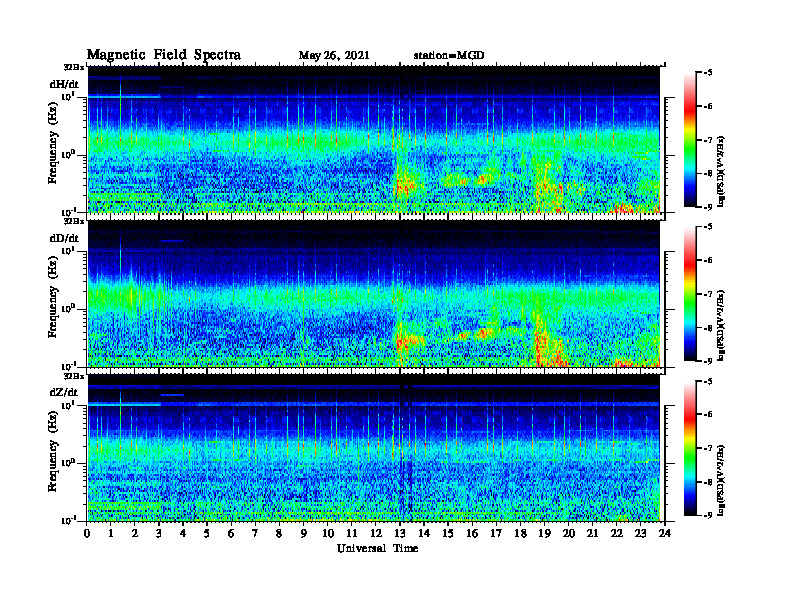Click hour 23 on the time axis
This screenshot has height=612, width=792.
pyautogui.click(x=640, y=533)
